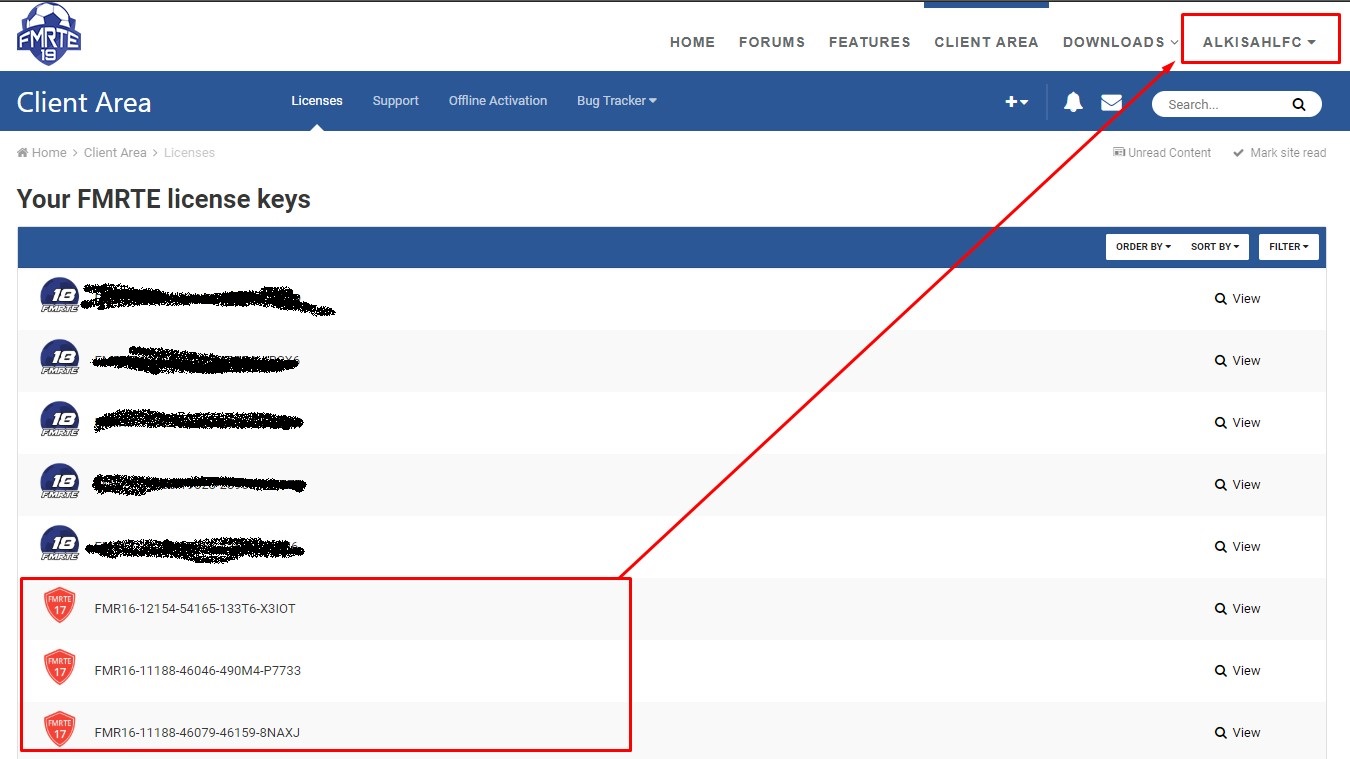View license FMR16-11188-46046-490M4-P7733
This screenshot has width=1350, height=759.
tap(1237, 671)
